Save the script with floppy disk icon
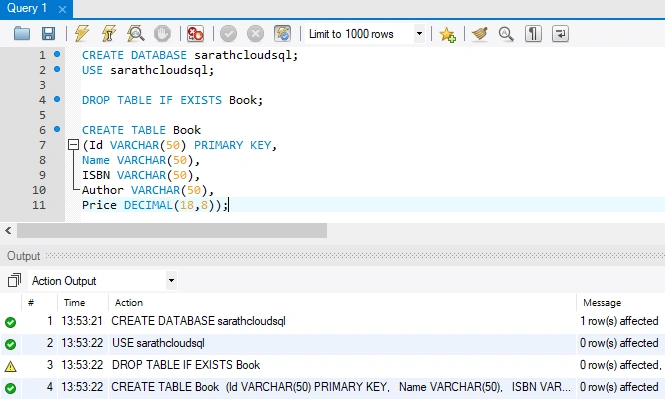This screenshot has height=402, width=665. [48, 34]
